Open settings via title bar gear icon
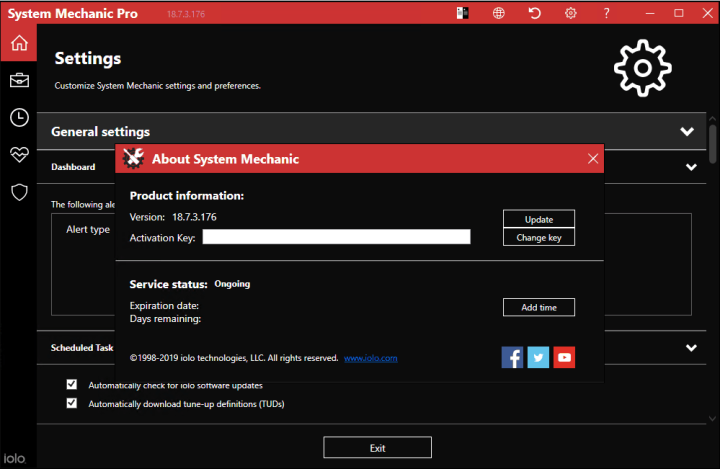Screen dimensions: 720x469 [571, 13]
